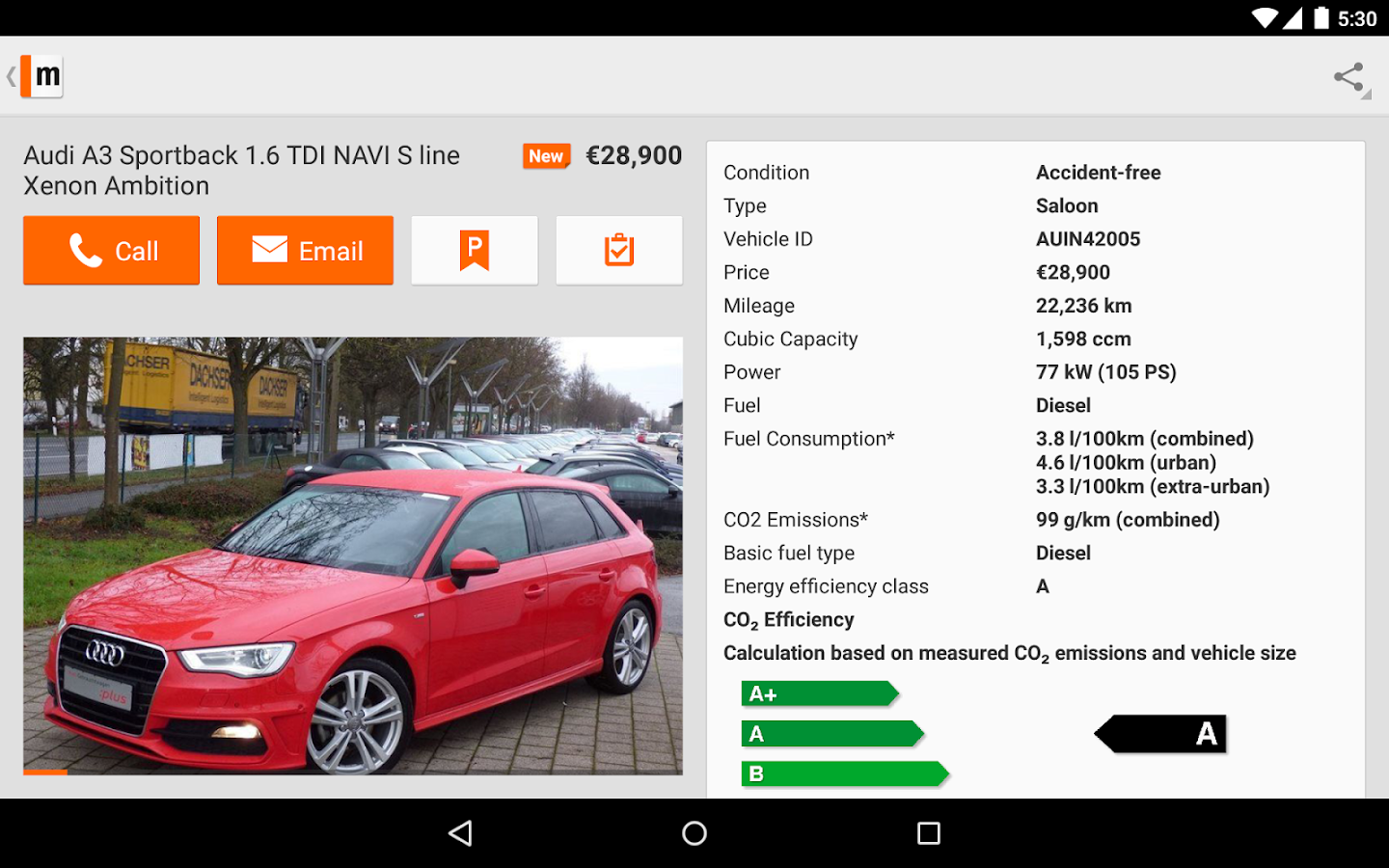Viewport: 1389px width, 868px height.
Task: Park this vehicle with the bookmark icon
Action: (x=475, y=251)
